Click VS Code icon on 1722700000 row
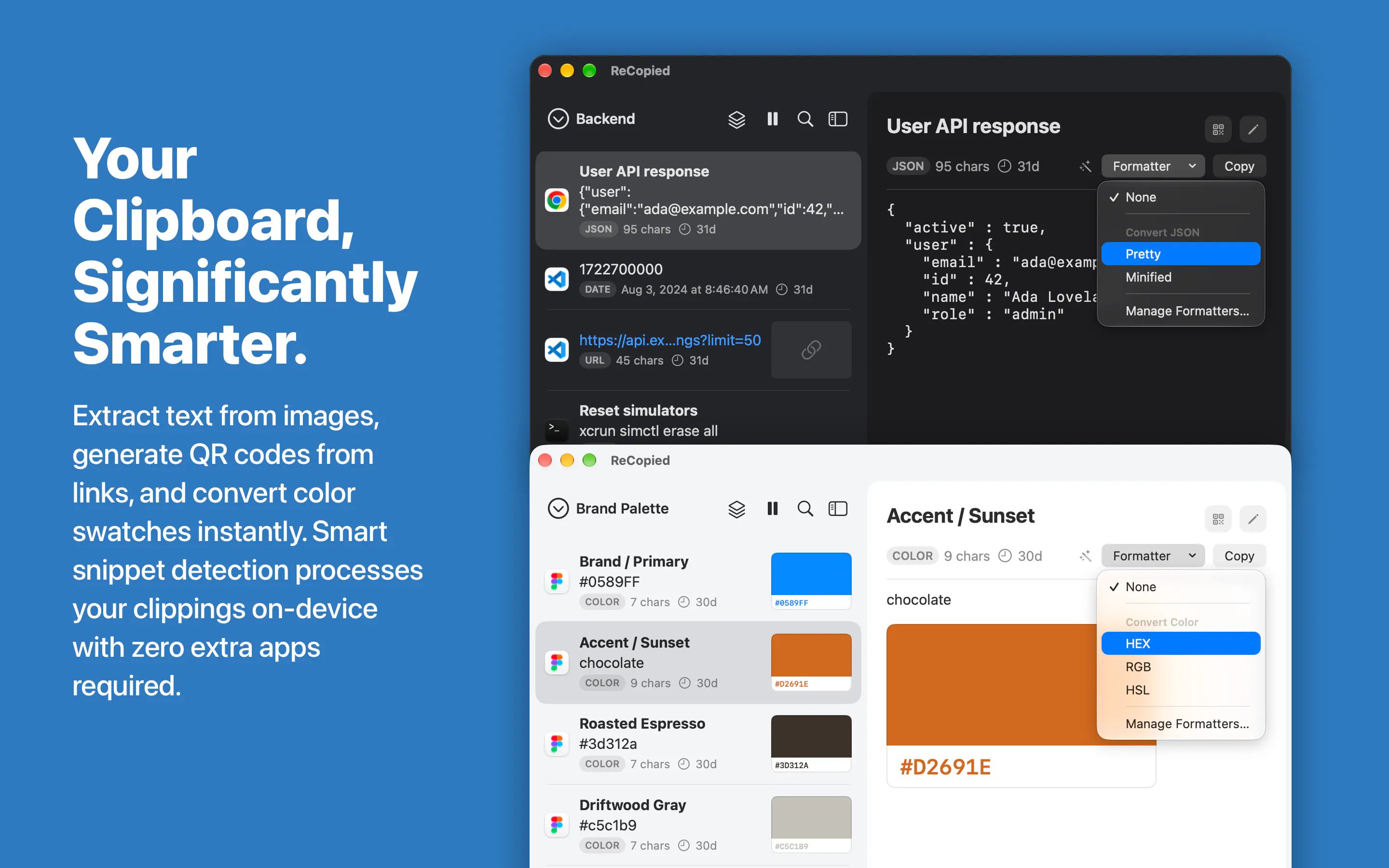Image resolution: width=1389 pixels, height=868 pixels. [x=556, y=279]
